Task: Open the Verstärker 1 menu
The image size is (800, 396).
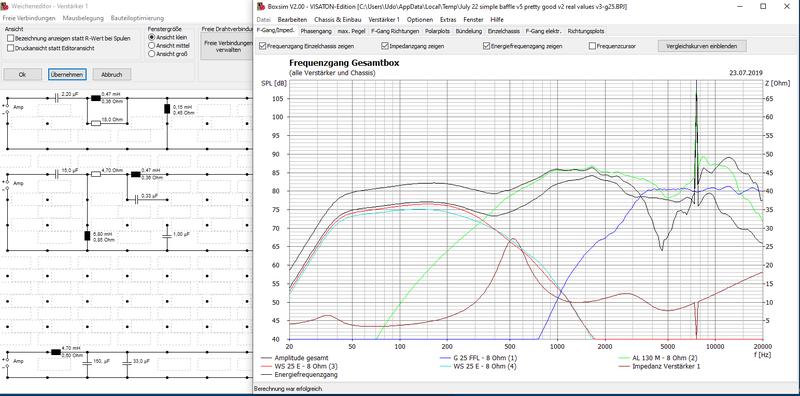Action: click(384, 19)
